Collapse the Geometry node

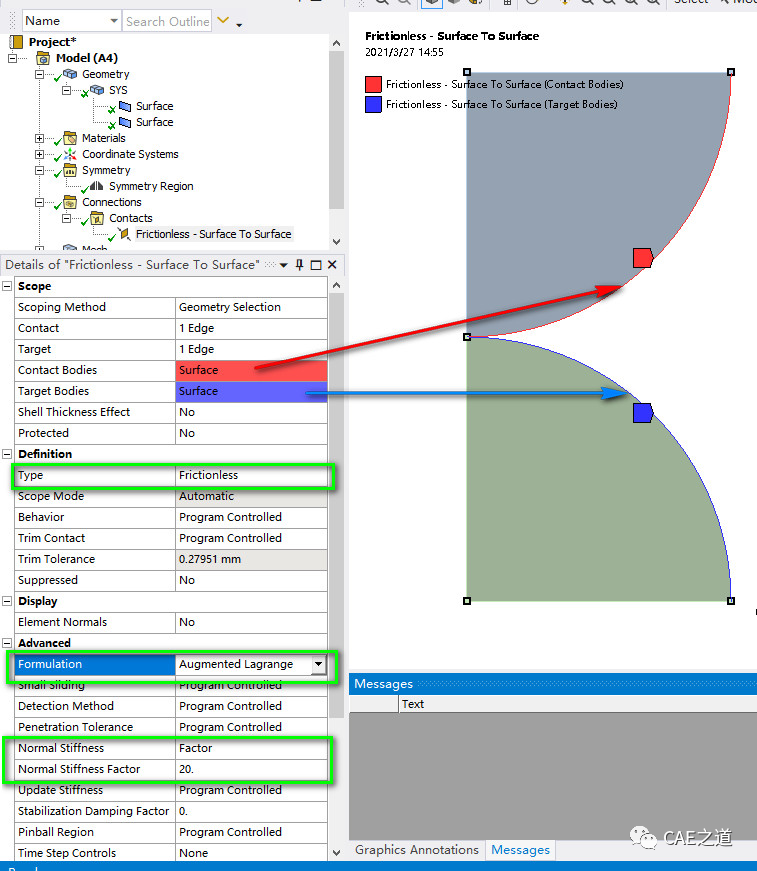[39, 74]
